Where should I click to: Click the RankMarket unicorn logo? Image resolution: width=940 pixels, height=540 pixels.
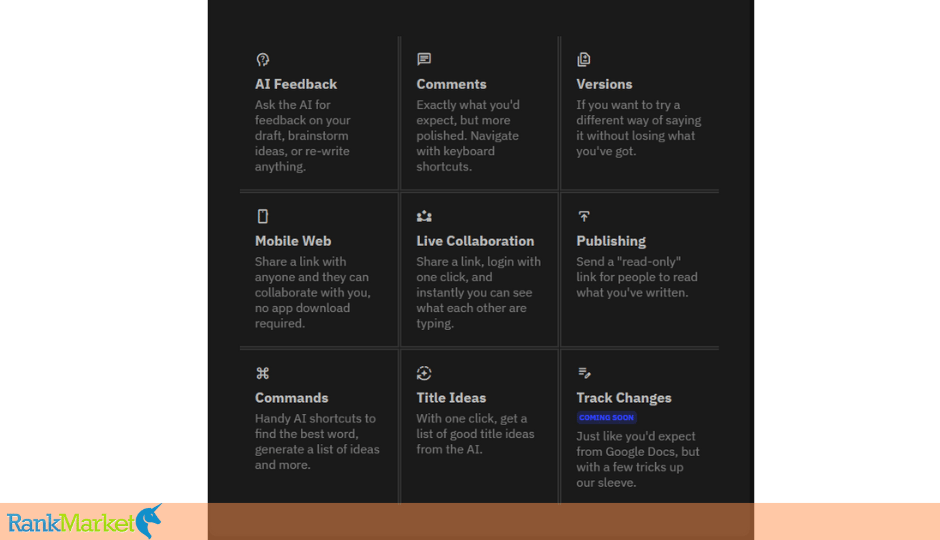[x=85, y=521]
